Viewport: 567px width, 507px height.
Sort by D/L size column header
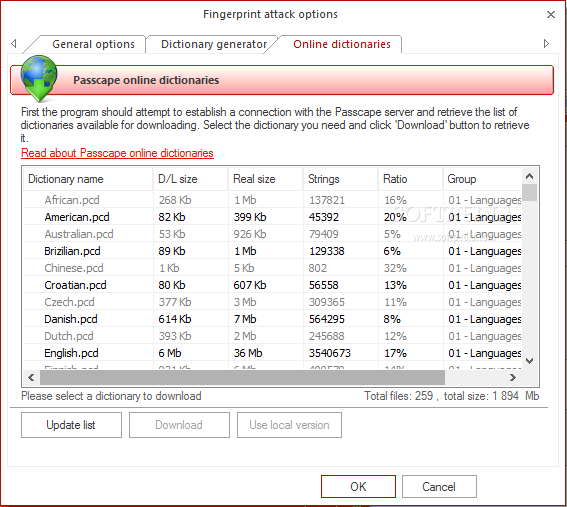pos(191,179)
